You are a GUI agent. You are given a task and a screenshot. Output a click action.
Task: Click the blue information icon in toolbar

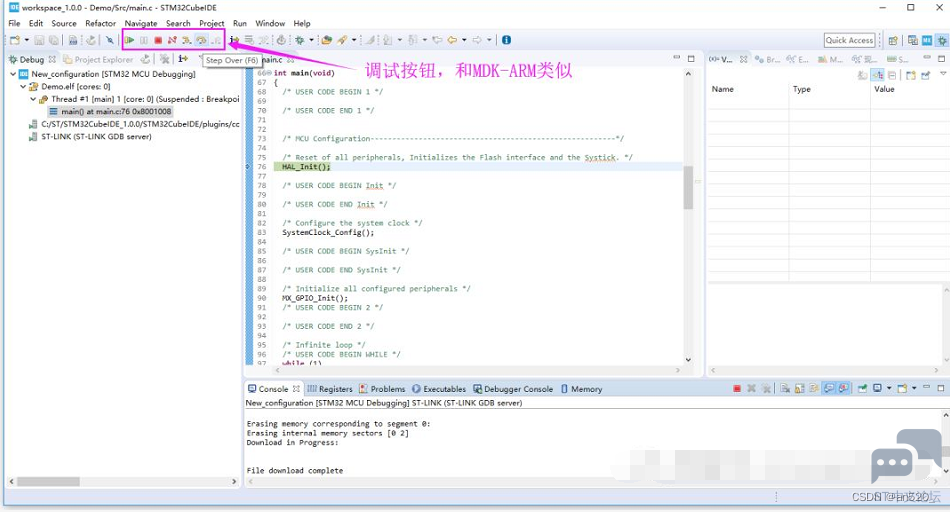(x=507, y=40)
